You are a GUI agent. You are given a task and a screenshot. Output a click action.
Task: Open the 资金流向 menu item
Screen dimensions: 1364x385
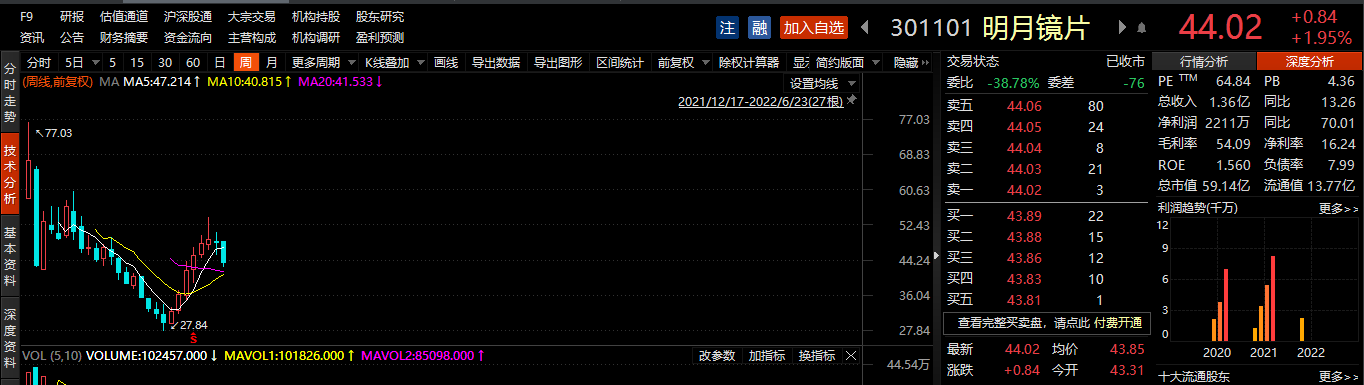[188, 38]
